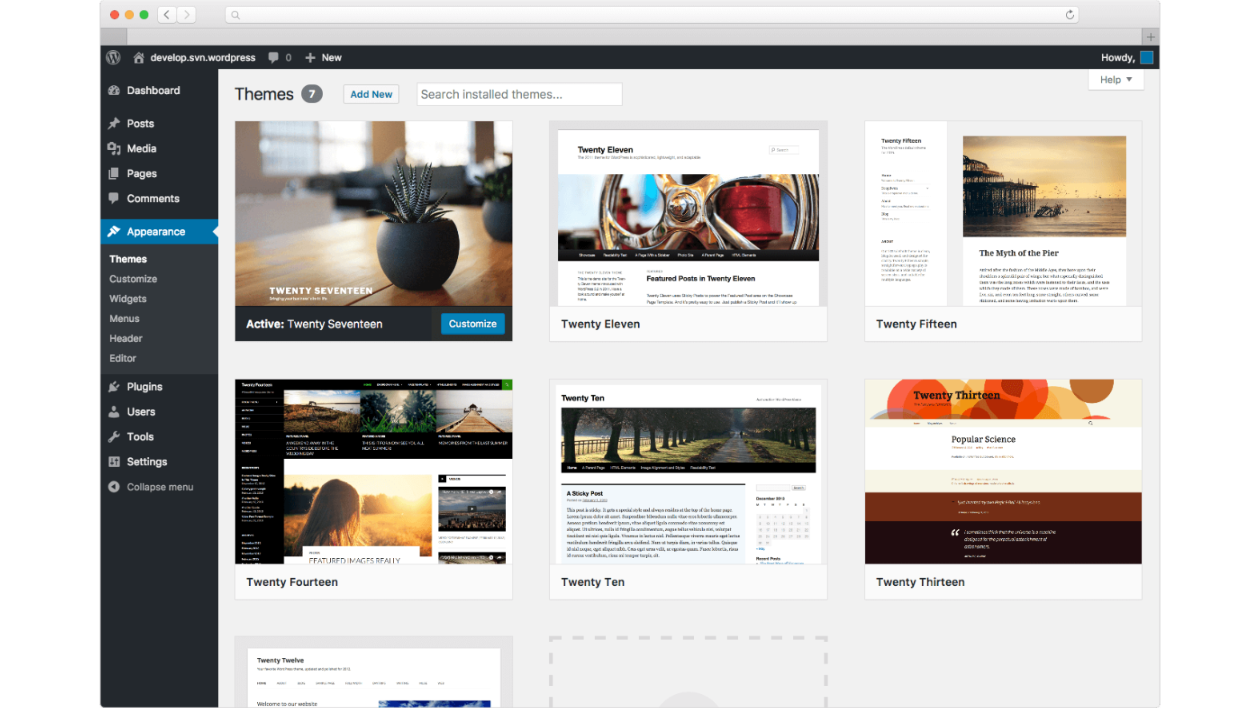Click the New label in admin bar
This screenshot has height=708, width=1260.
tap(331, 58)
